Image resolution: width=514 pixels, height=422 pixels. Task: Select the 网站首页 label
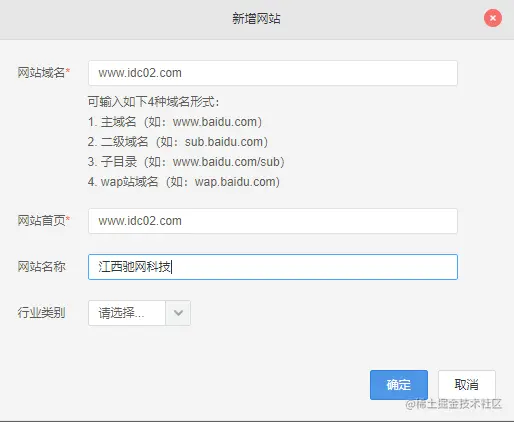(41, 220)
